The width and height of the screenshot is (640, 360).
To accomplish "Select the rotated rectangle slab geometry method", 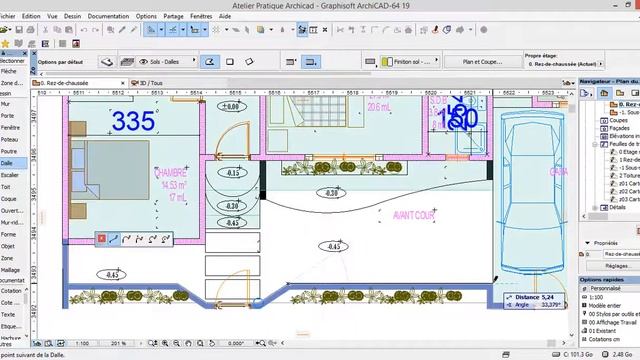I will pyautogui.click(x=249, y=62).
